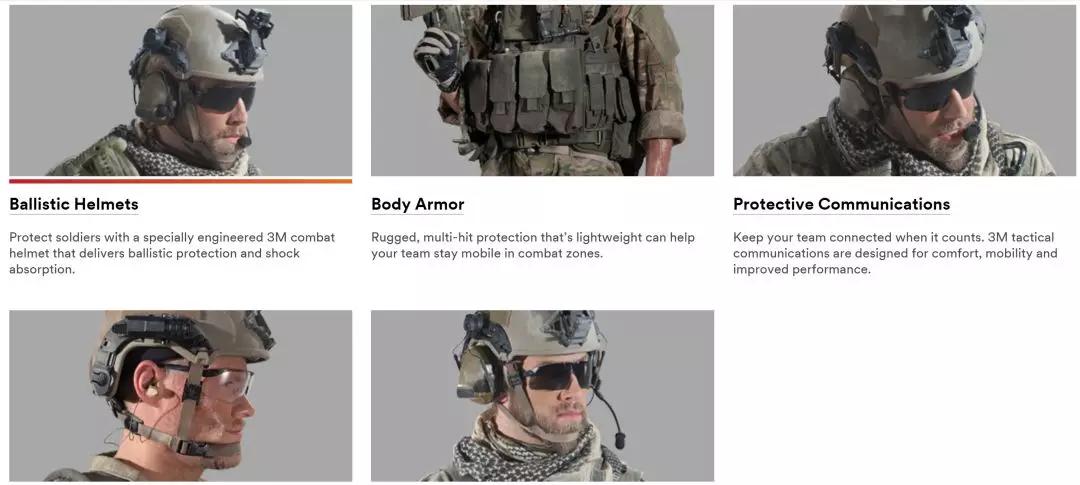Click the Ballistic Helmets description paragraph
The height and width of the screenshot is (485, 1080).
[x=172, y=253]
